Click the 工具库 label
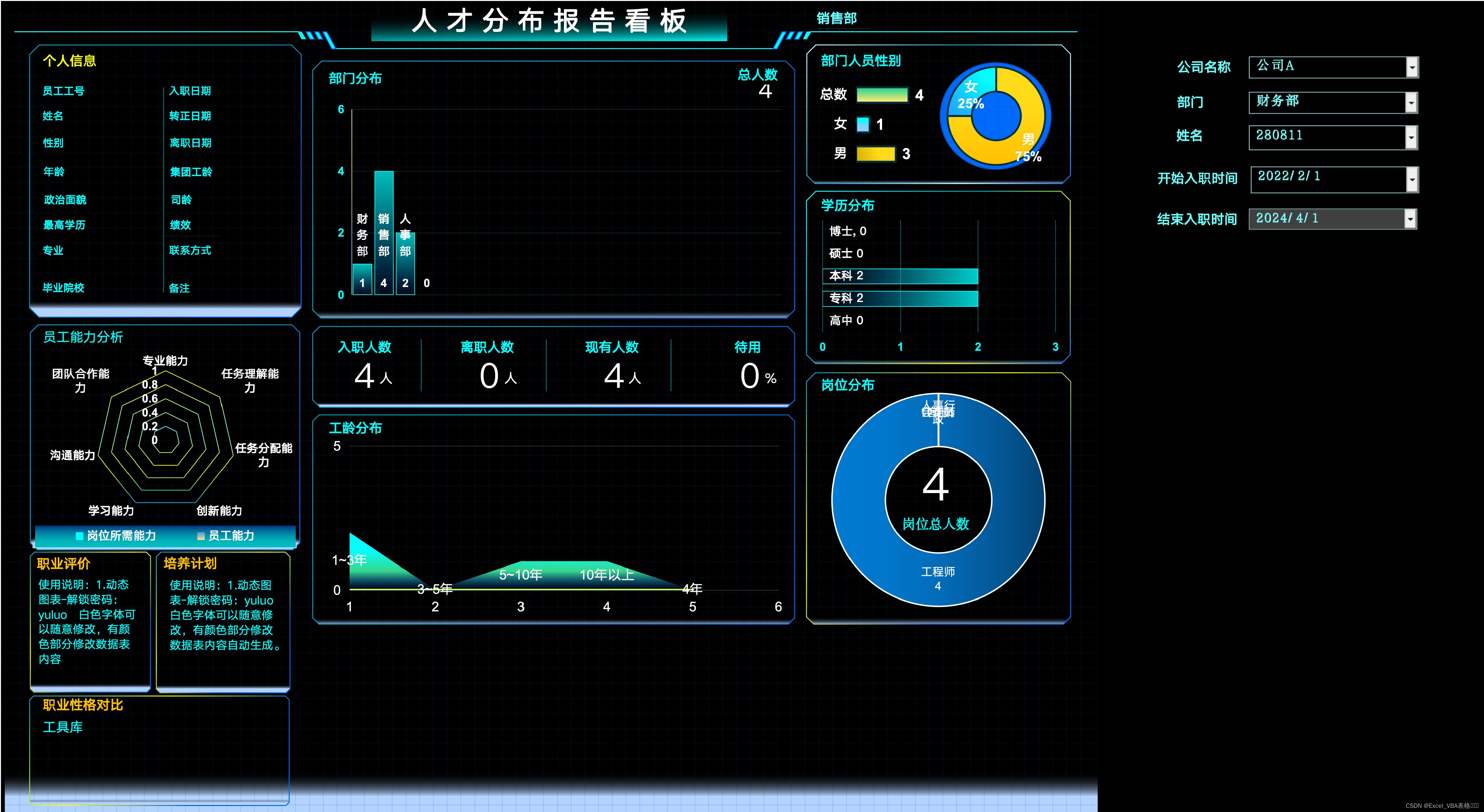 tap(63, 727)
